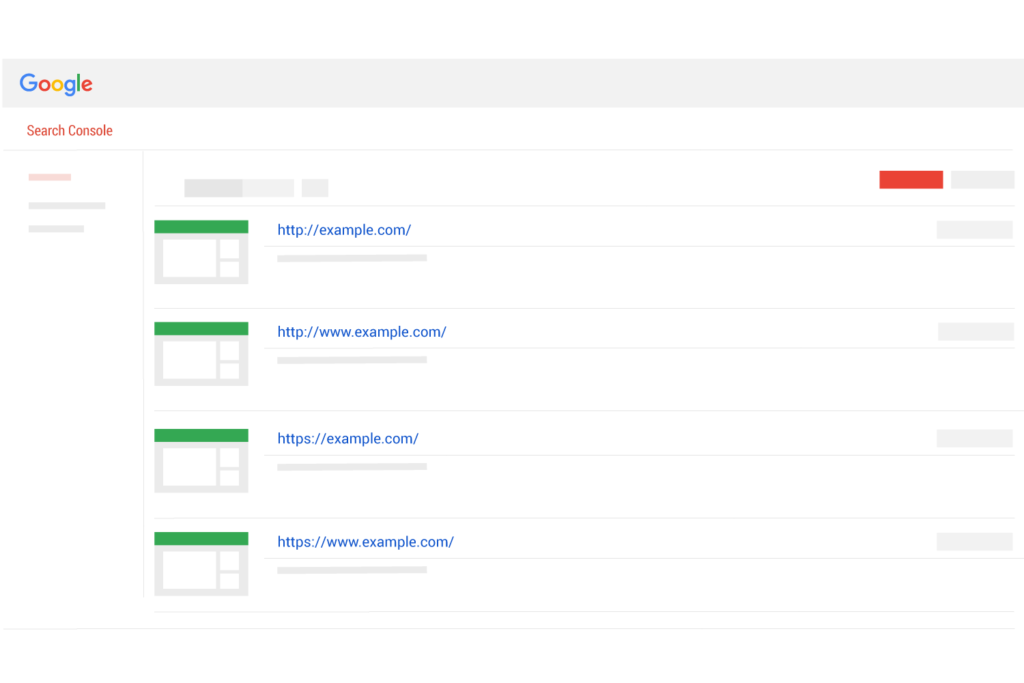Screen dimensions: 1024x683
Task: Select the second sidebar navigation entry
Action: (66, 205)
